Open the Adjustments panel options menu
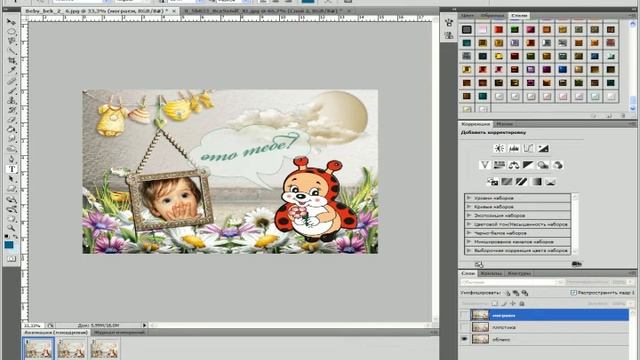This screenshot has width=640, height=360. point(633,124)
